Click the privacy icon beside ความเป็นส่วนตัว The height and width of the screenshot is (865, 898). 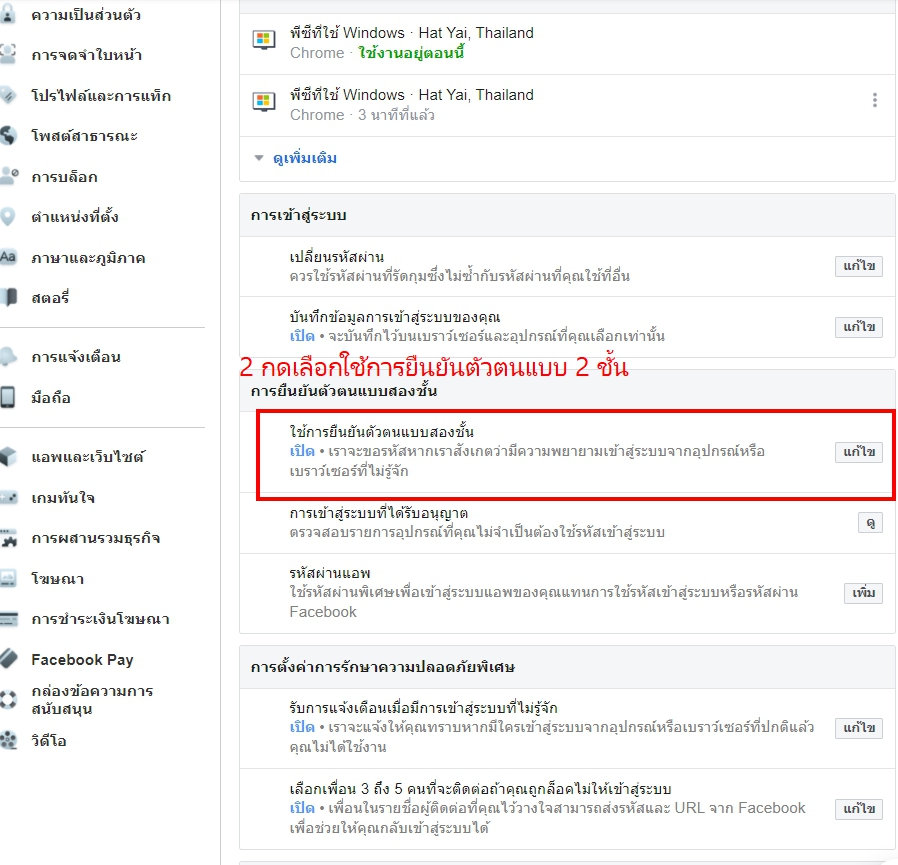click(x=8, y=14)
